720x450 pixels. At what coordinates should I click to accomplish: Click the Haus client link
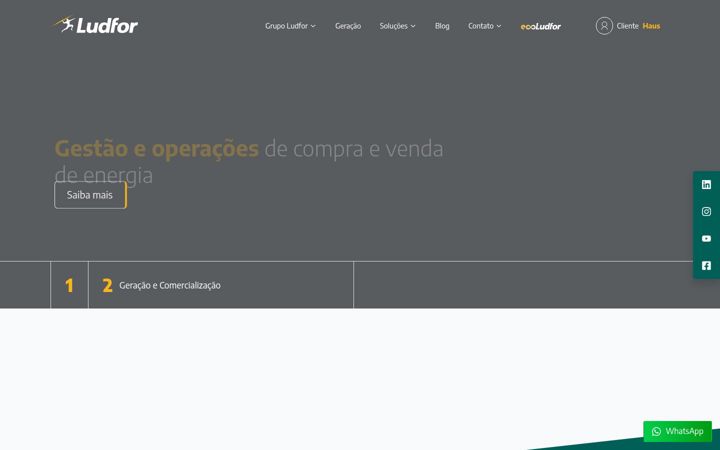pos(651,26)
